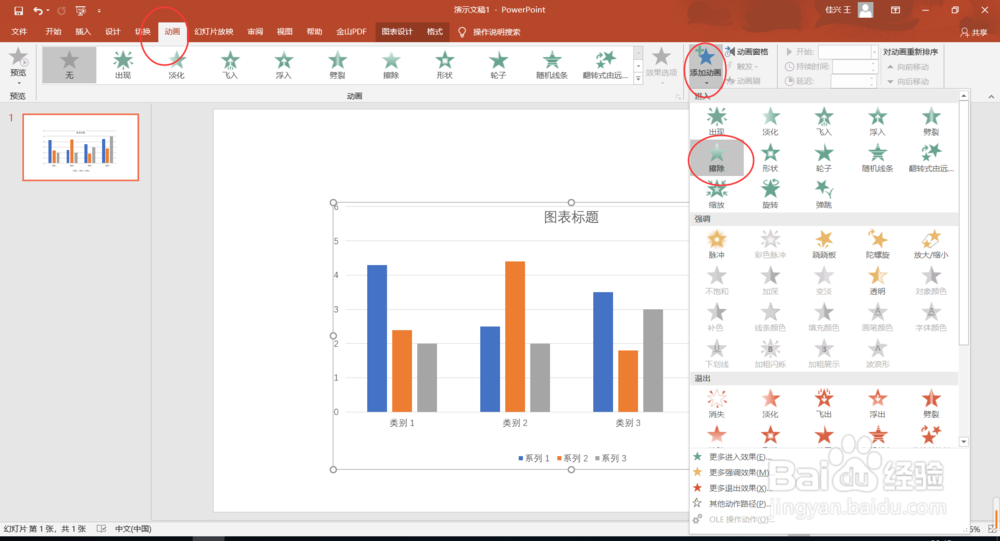Expand the 预览 preview dropdown arrow

coord(18,83)
